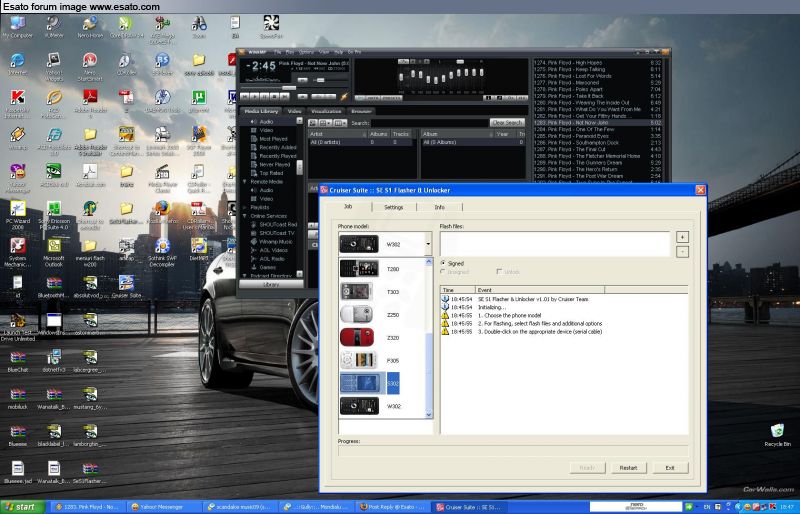Open Mozilla Firefox desktop icon
Viewport: 800px width, 514px height.
(162, 212)
